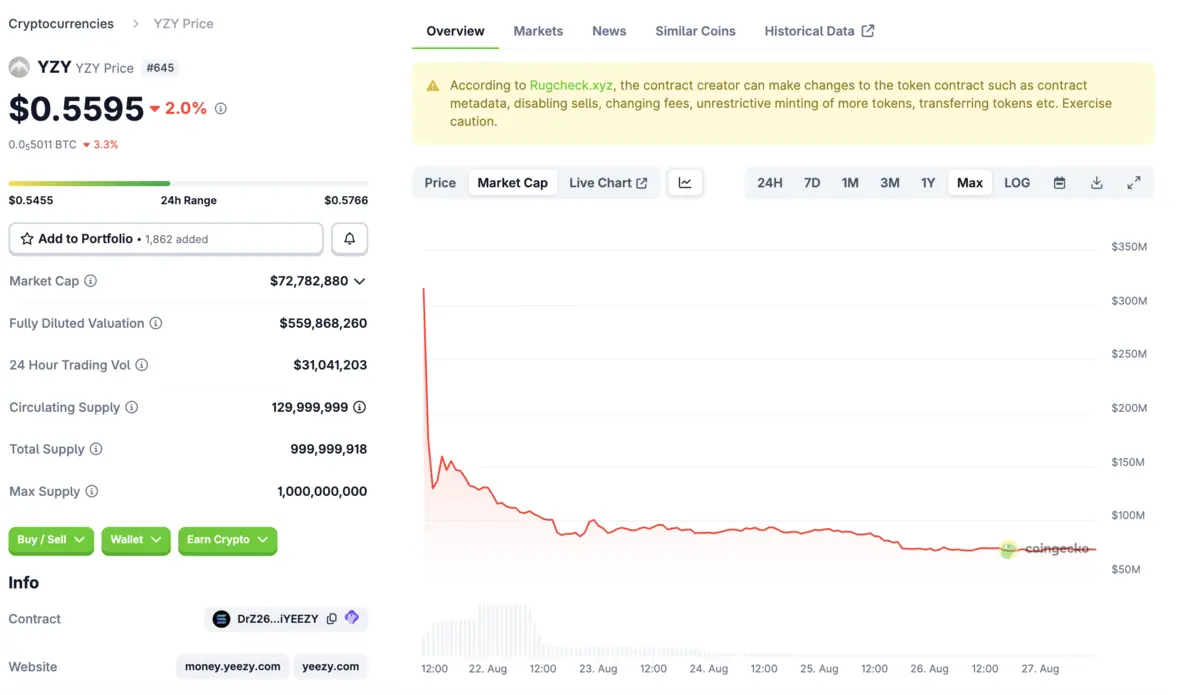Open the Rugcheck.xyz link
Viewport: 1199px width, 695px height.
tap(571, 86)
